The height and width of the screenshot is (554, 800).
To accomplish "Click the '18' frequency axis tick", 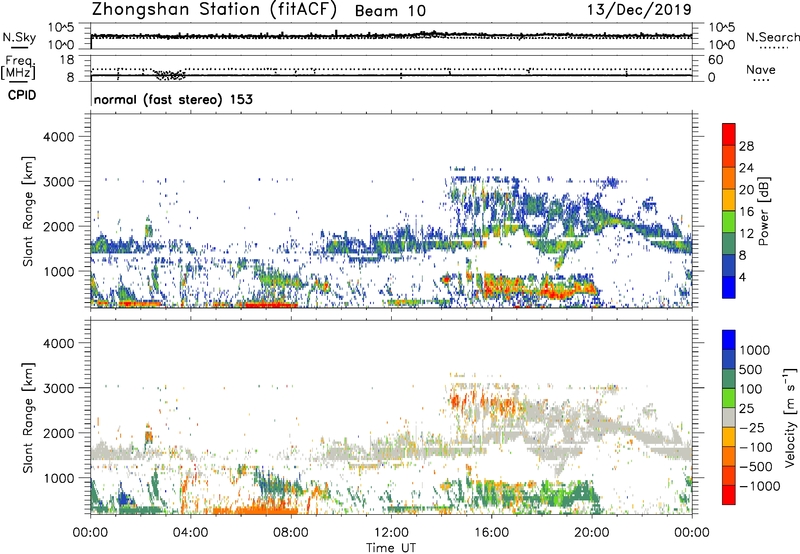I will 67,60.
